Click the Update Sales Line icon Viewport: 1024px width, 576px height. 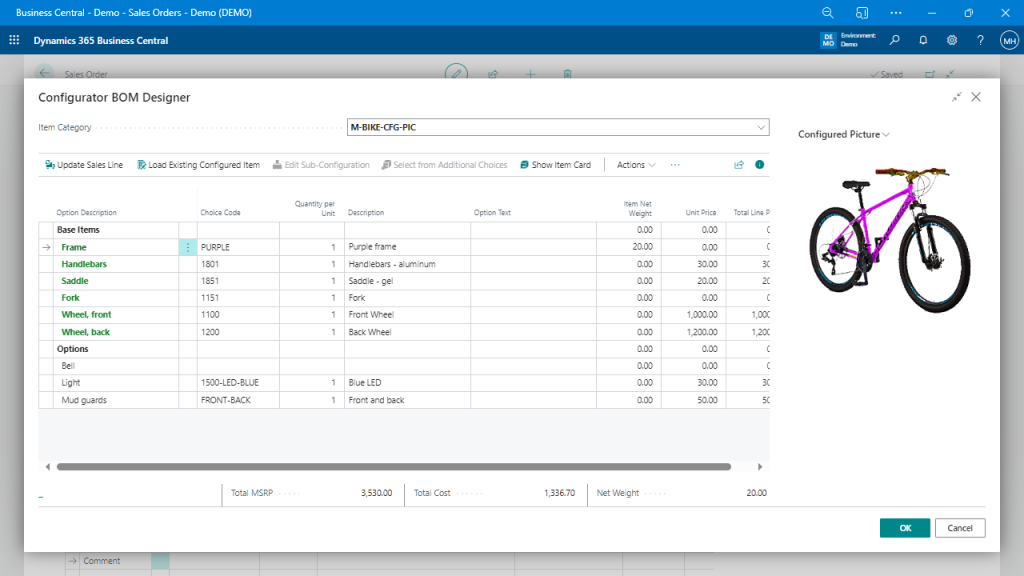(x=48, y=164)
